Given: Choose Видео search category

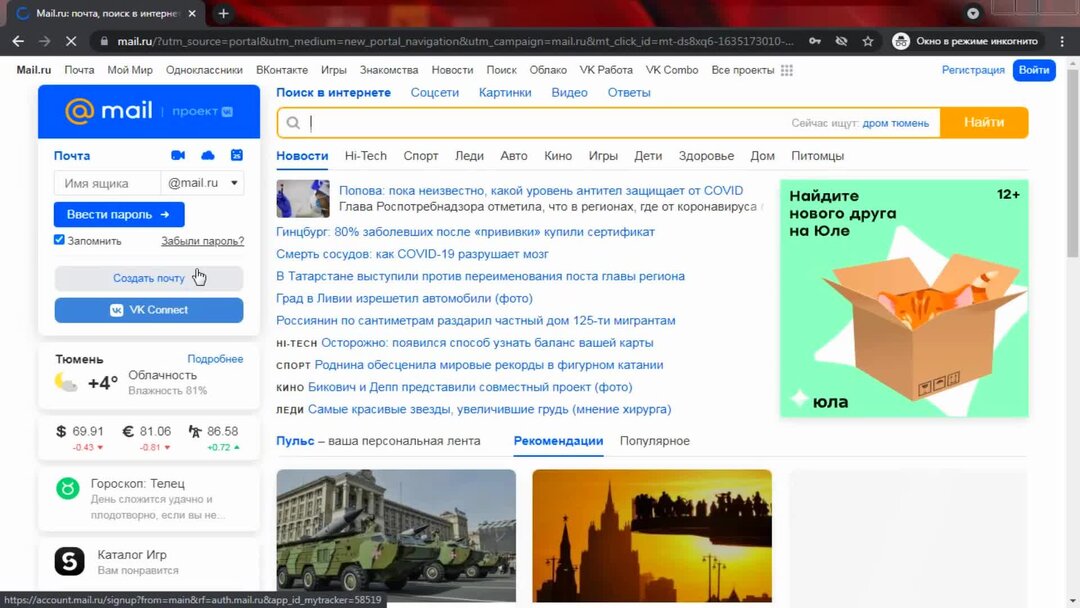Looking at the screenshot, I should [570, 92].
